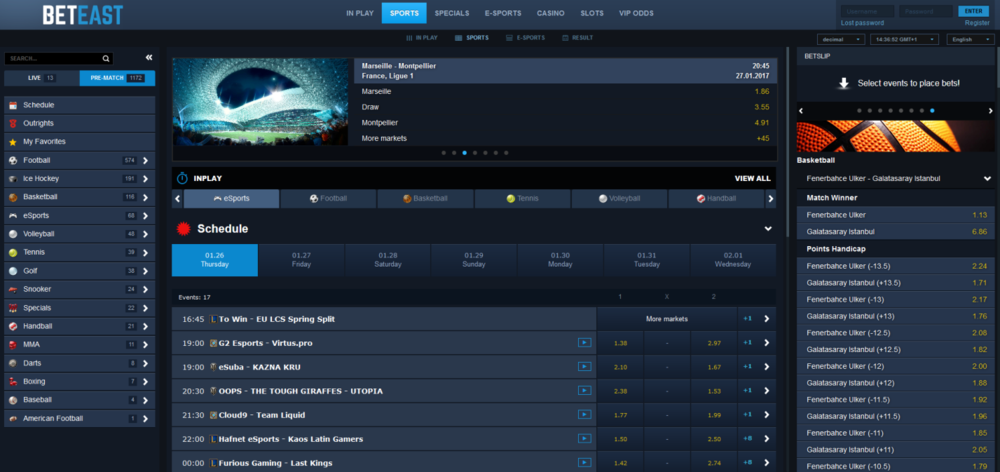This screenshot has width=1000, height=472.
Task: Click the Username input field
Action: [867, 11]
